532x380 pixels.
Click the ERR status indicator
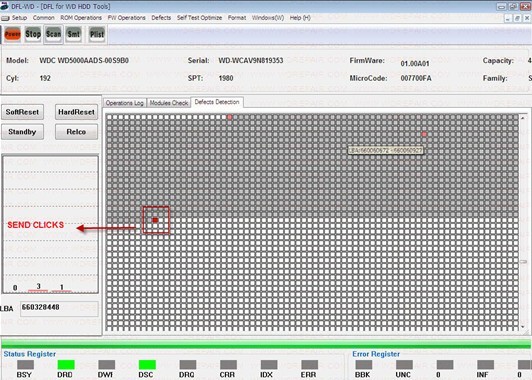point(309,365)
